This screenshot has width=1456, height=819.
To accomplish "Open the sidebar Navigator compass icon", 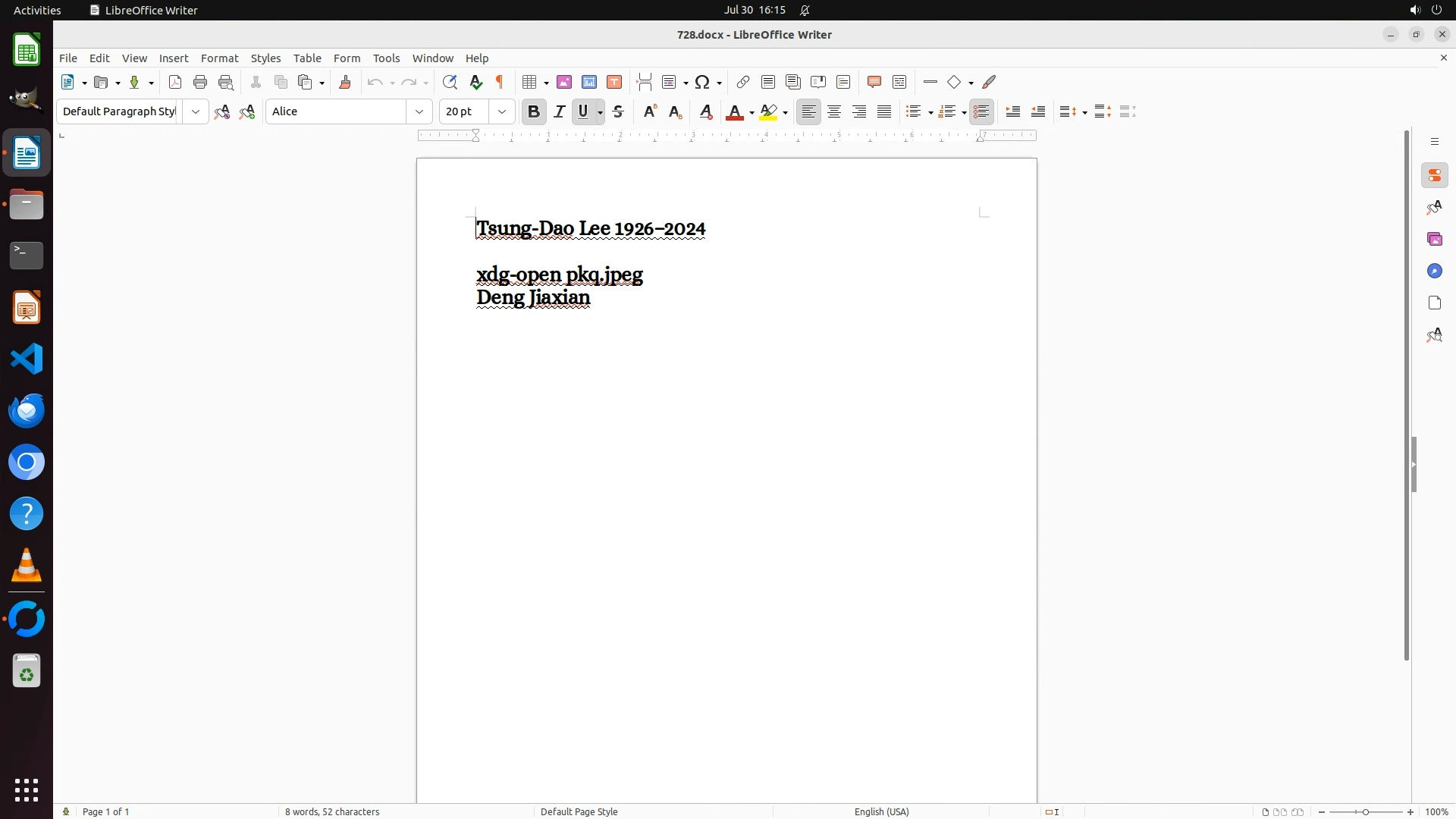I will [1434, 271].
